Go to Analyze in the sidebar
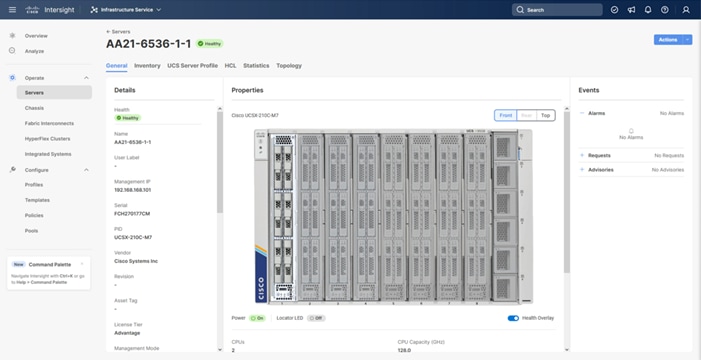Screen dimensions: 701x360 pyautogui.click(x=34, y=51)
